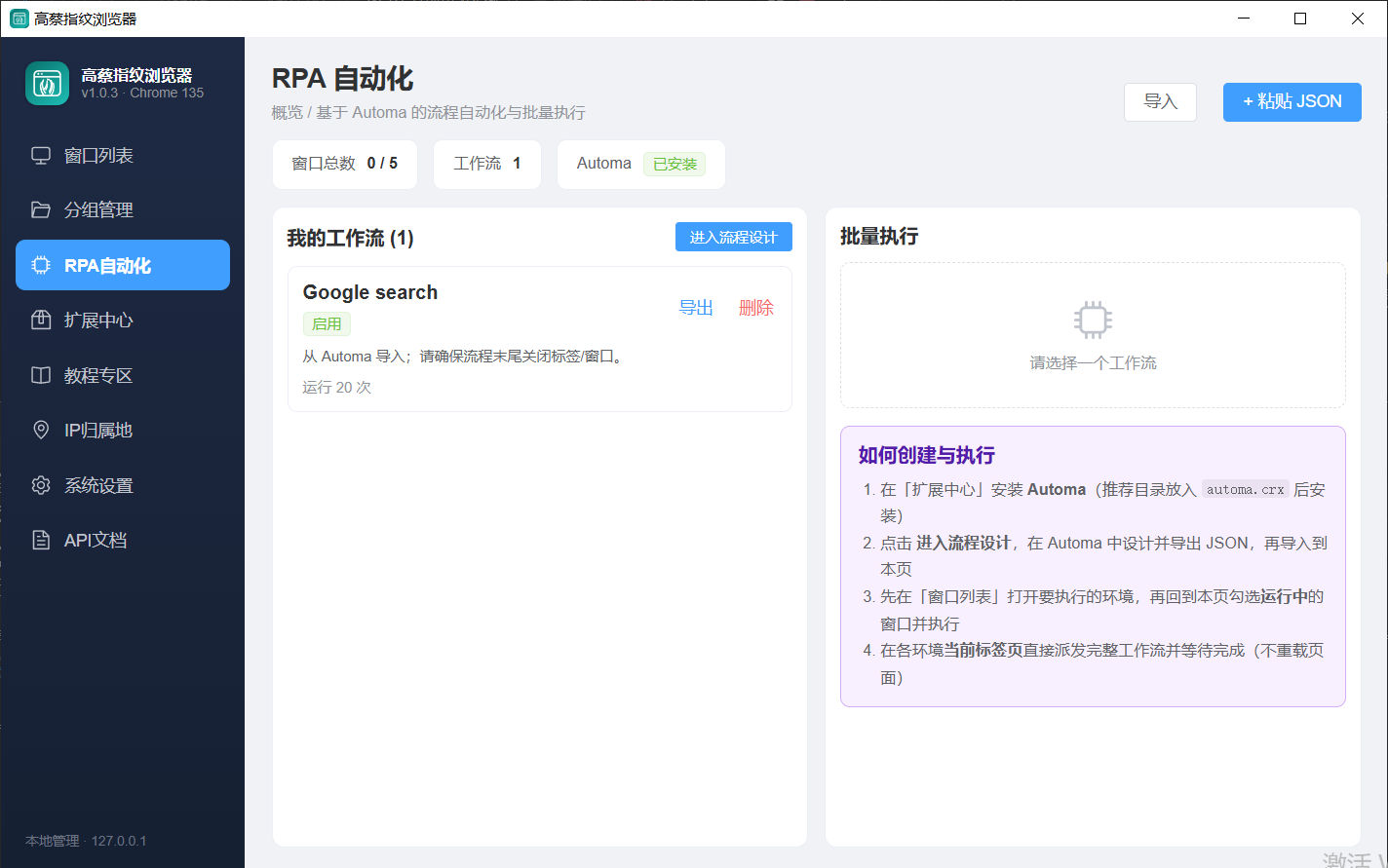The image size is (1388, 868).
Task: Click the 批量执行 panel heading
Action: click(879, 237)
